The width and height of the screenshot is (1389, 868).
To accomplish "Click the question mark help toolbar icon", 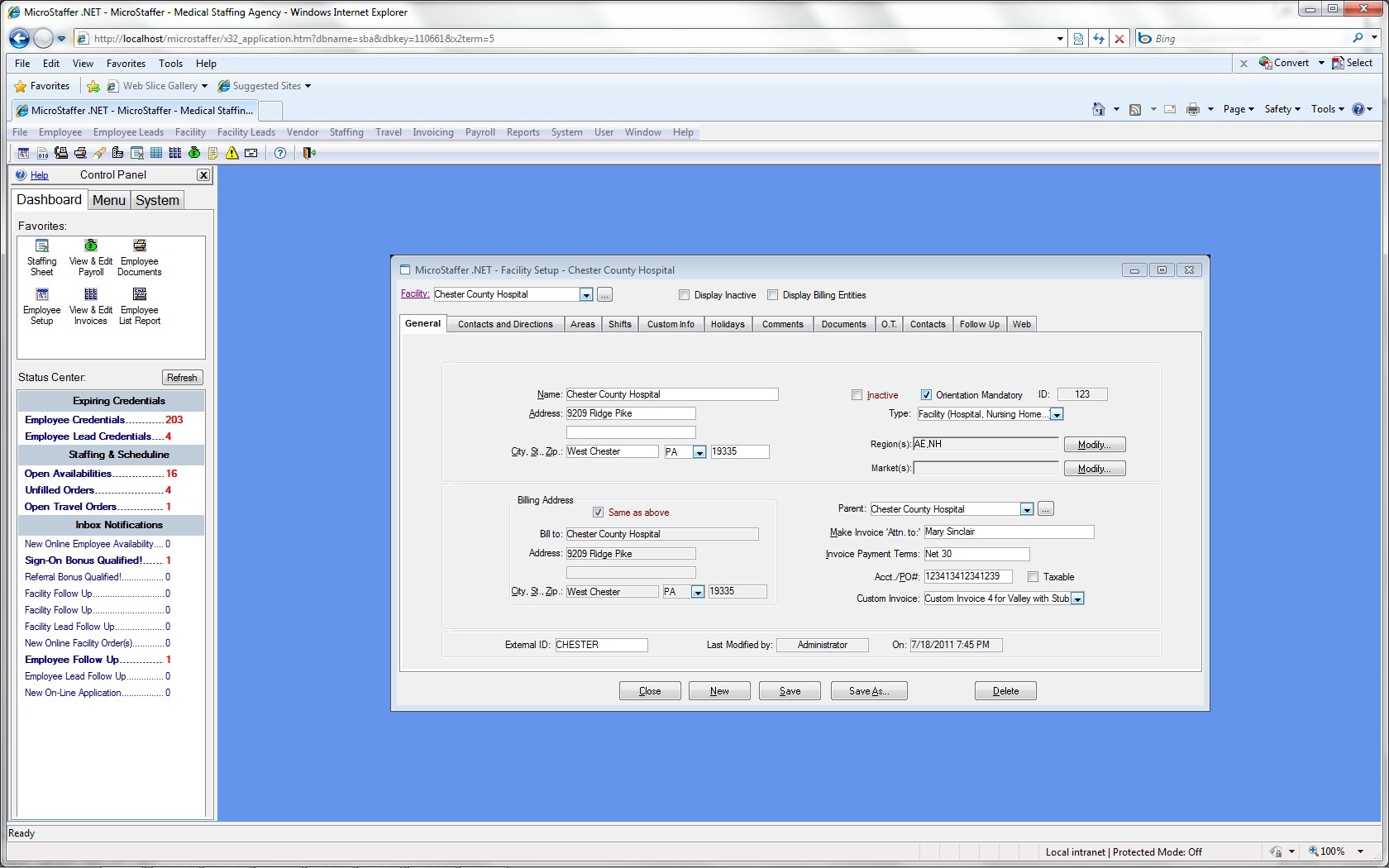I will pos(280,153).
